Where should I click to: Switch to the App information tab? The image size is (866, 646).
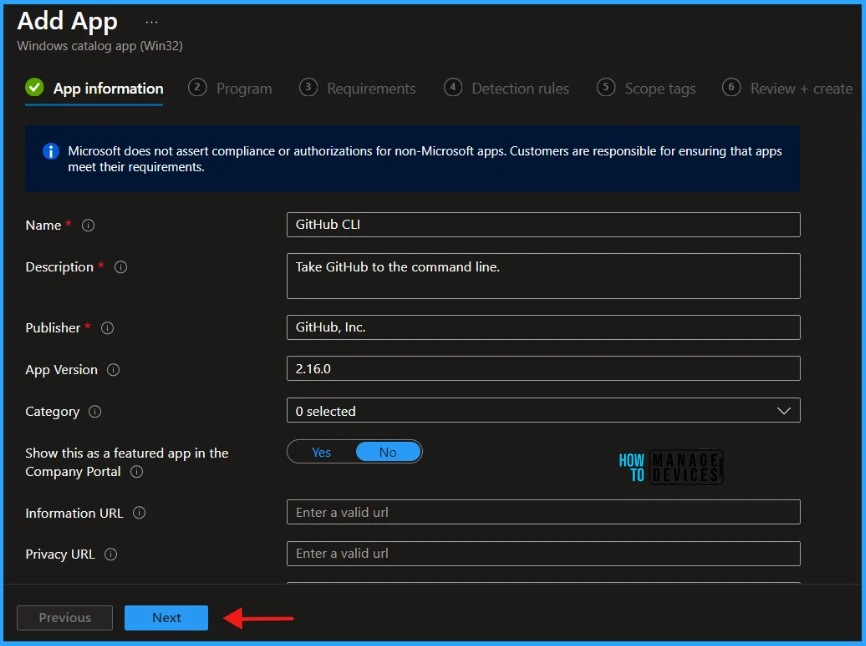[94, 89]
